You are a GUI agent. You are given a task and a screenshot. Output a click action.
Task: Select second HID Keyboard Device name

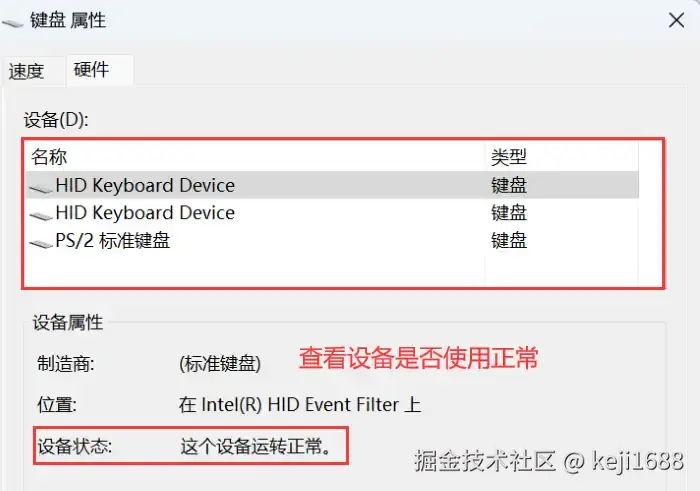pyautogui.click(x=145, y=213)
